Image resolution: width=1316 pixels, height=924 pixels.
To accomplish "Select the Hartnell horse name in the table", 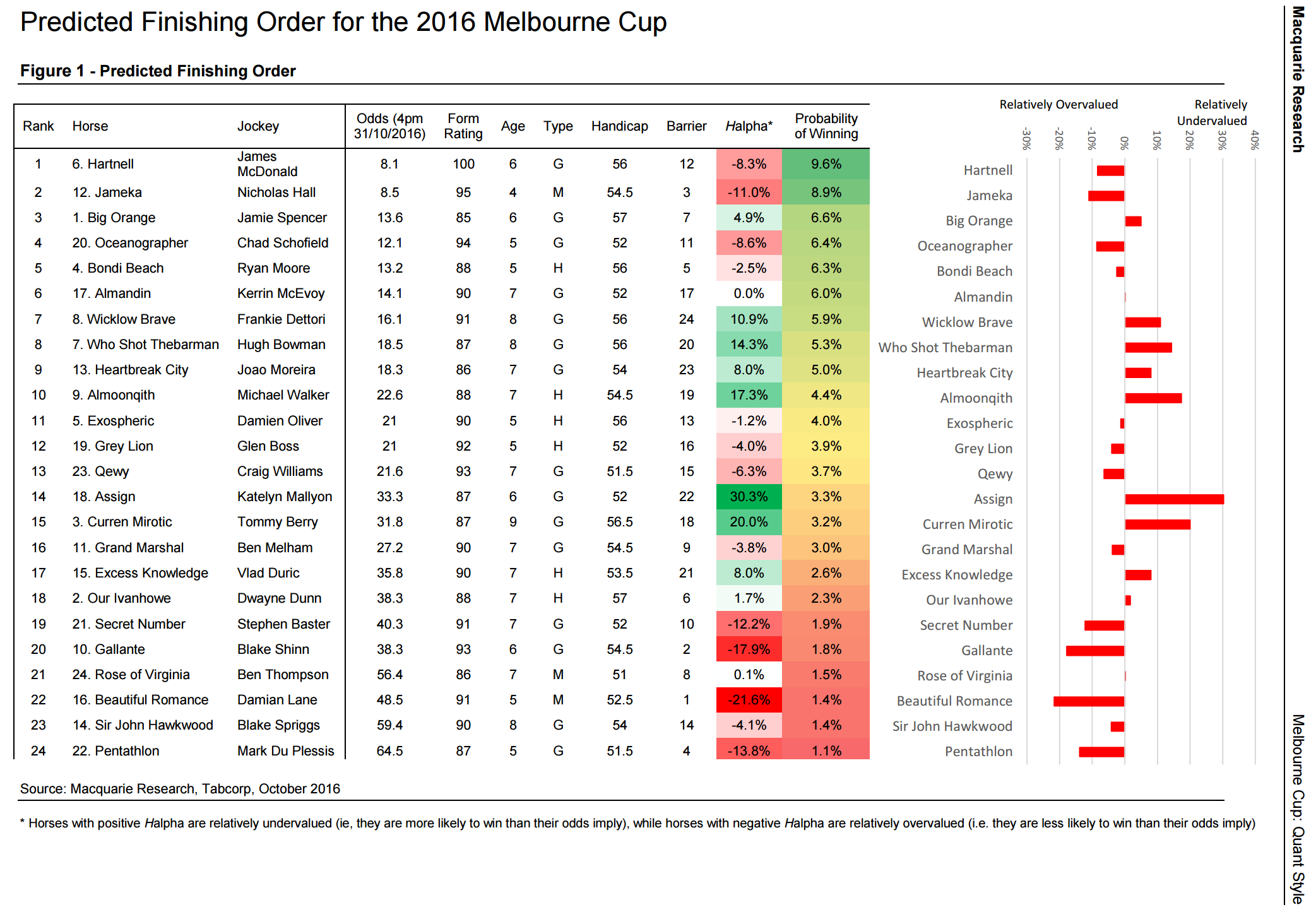I will [103, 164].
